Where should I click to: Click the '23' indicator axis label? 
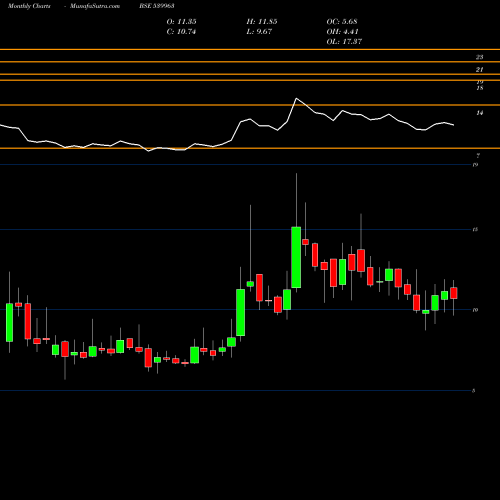click(x=479, y=57)
